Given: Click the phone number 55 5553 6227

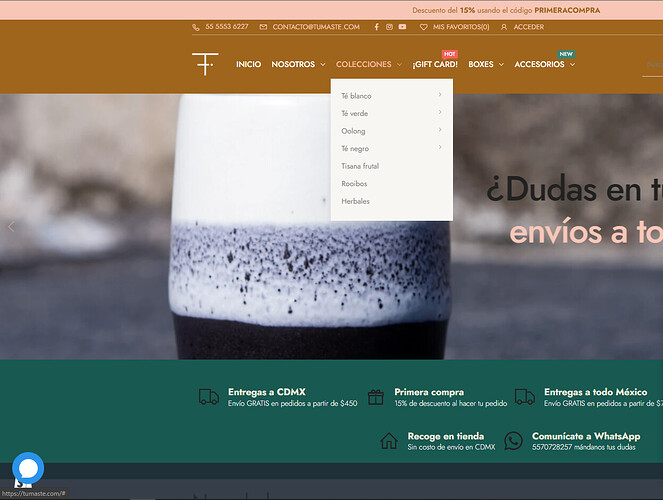Looking at the screenshot, I should (x=227, y=27).
